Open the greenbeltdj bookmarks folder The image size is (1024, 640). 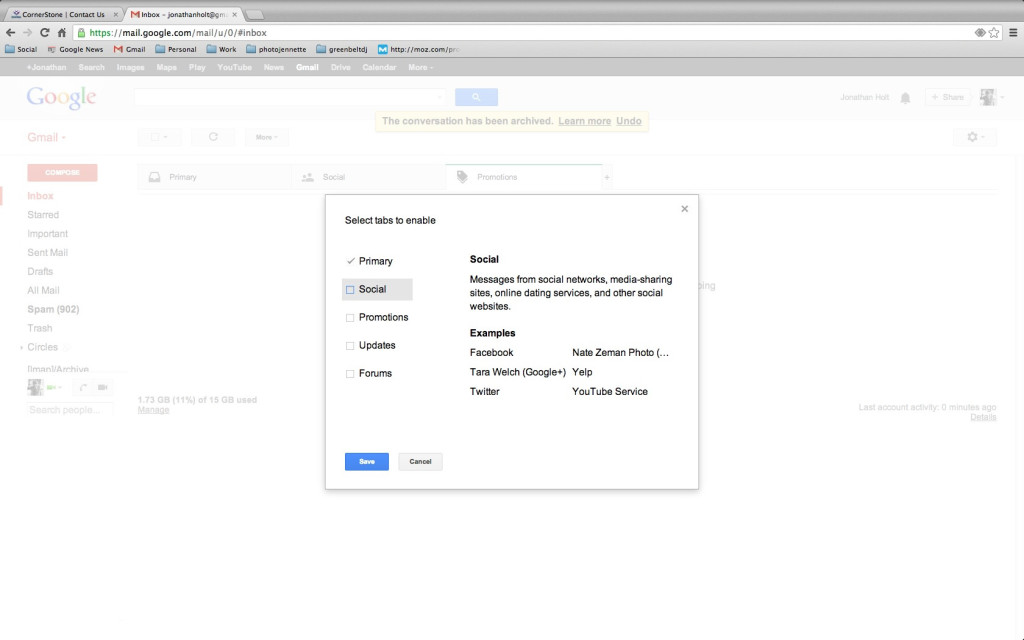pos(342,49)
